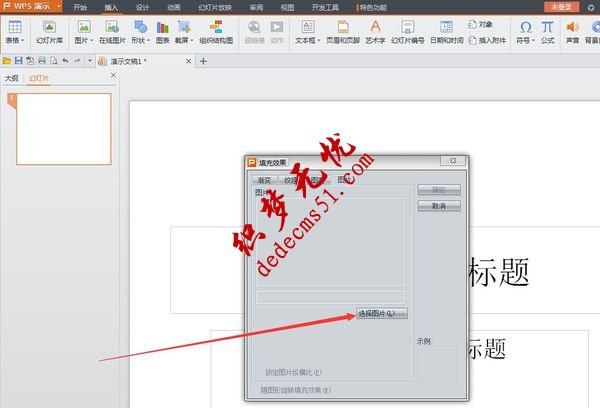Click the 在线图片 online picture icon
The width and height of the screenshot is (600, 408).
coord(112,27)
